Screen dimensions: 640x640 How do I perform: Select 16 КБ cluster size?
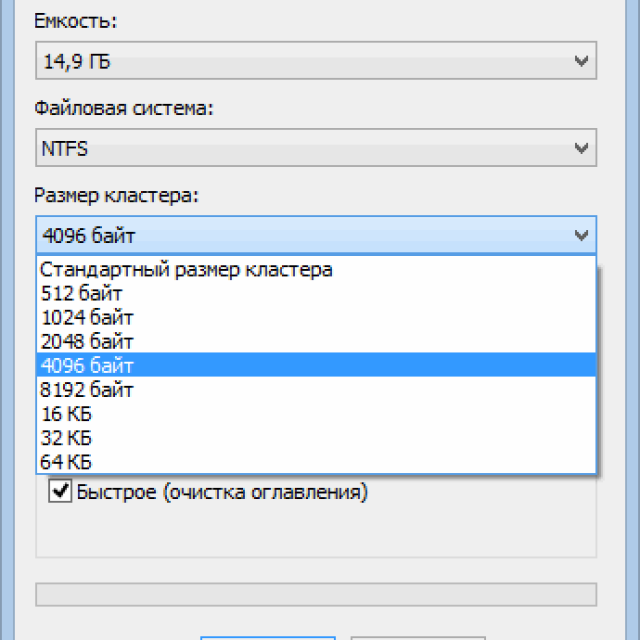[x=316, y=413]
